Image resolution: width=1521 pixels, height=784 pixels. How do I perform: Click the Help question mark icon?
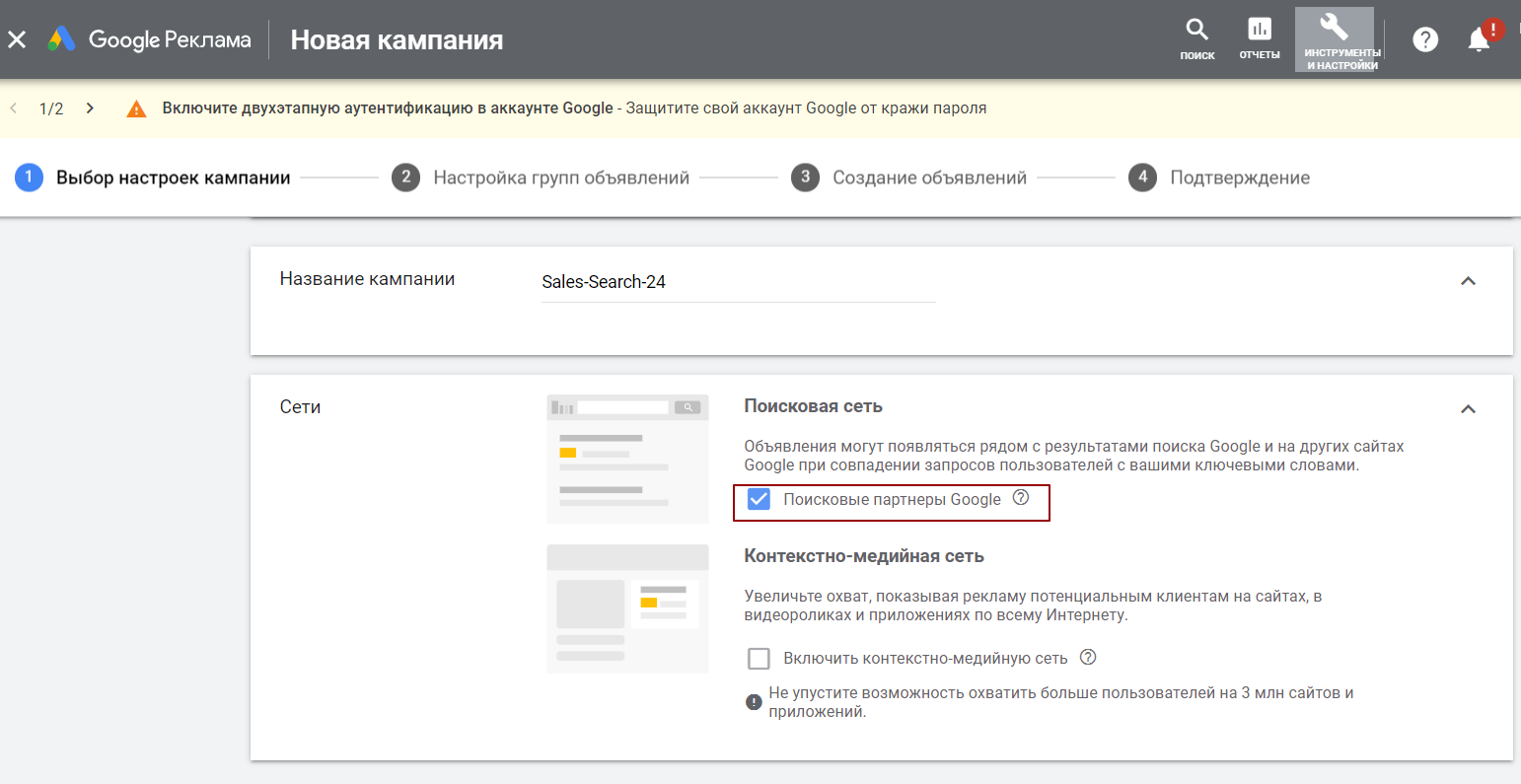[x=1424, y=39]
